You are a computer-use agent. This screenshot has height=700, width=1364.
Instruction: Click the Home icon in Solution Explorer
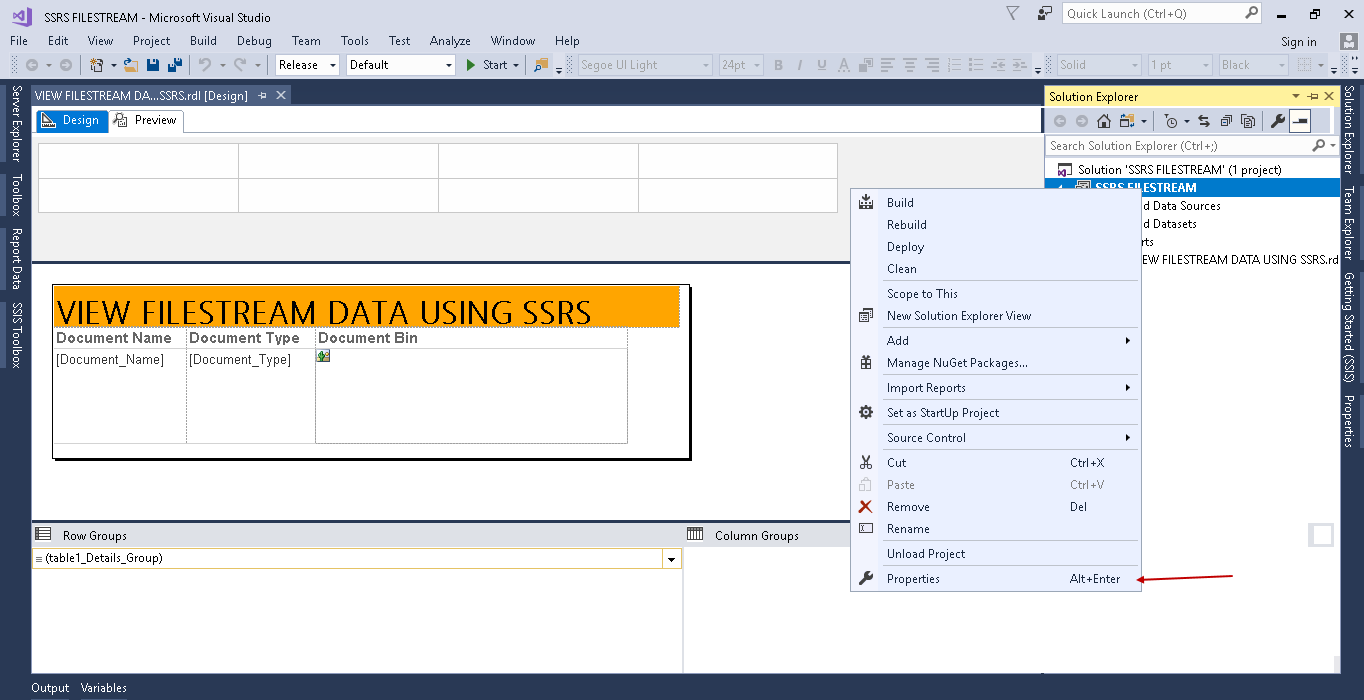coord(1104,121)
